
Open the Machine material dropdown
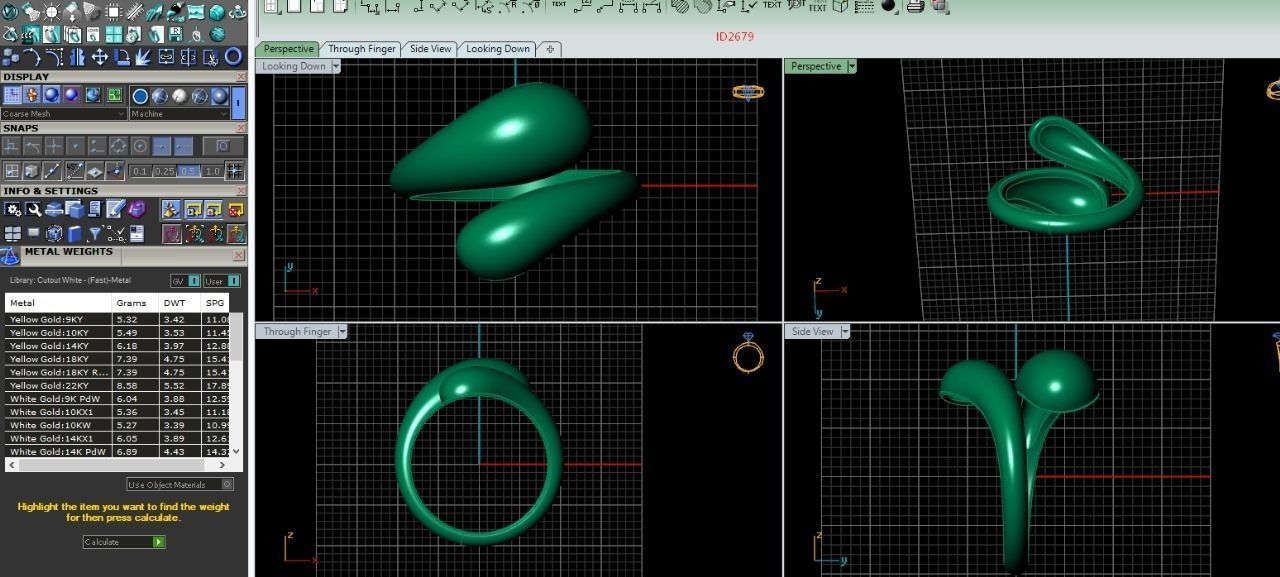(x=180, y=114)
